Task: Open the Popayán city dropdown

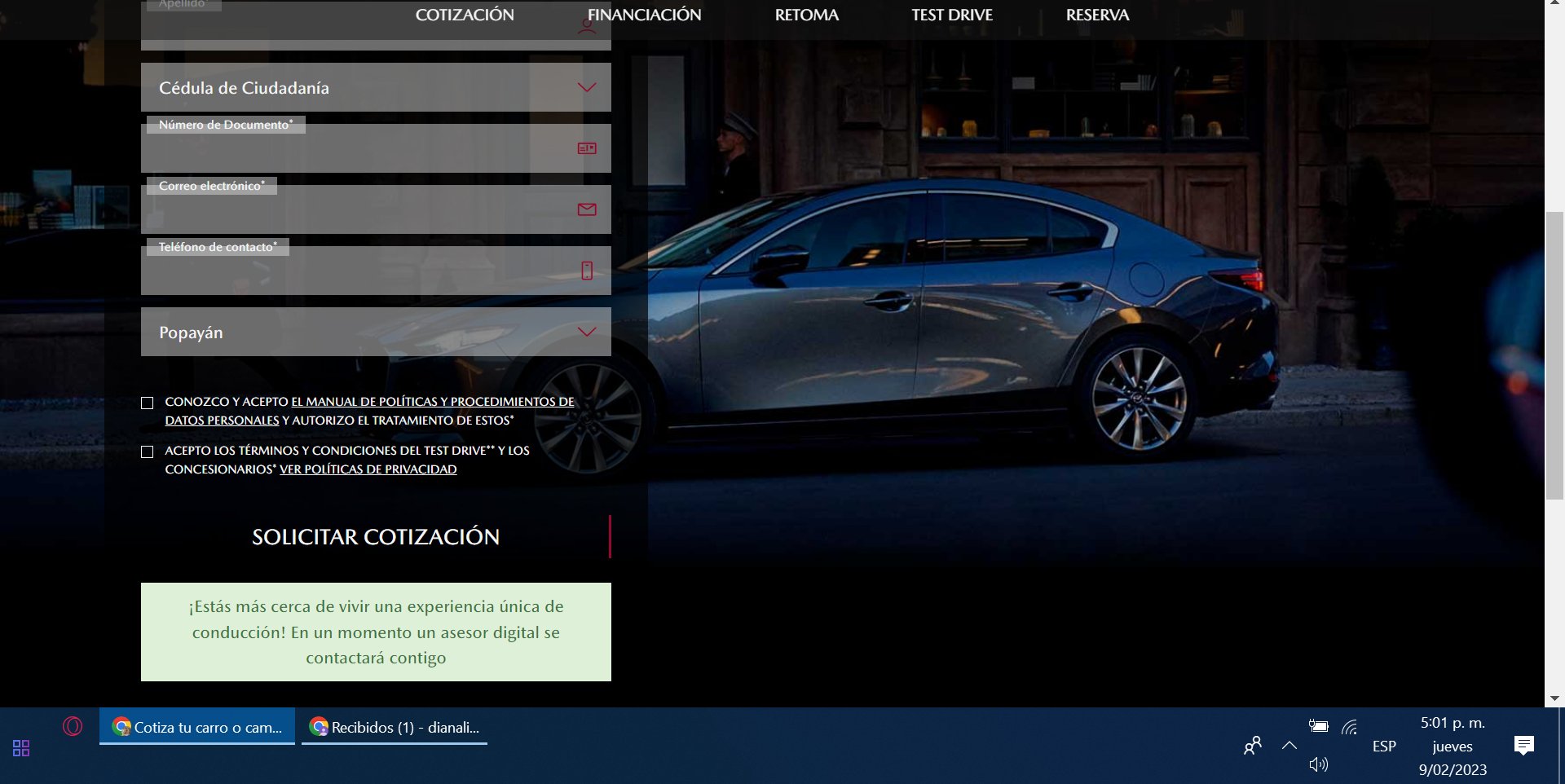Action: pyautogui.click(x=376, y=332)
